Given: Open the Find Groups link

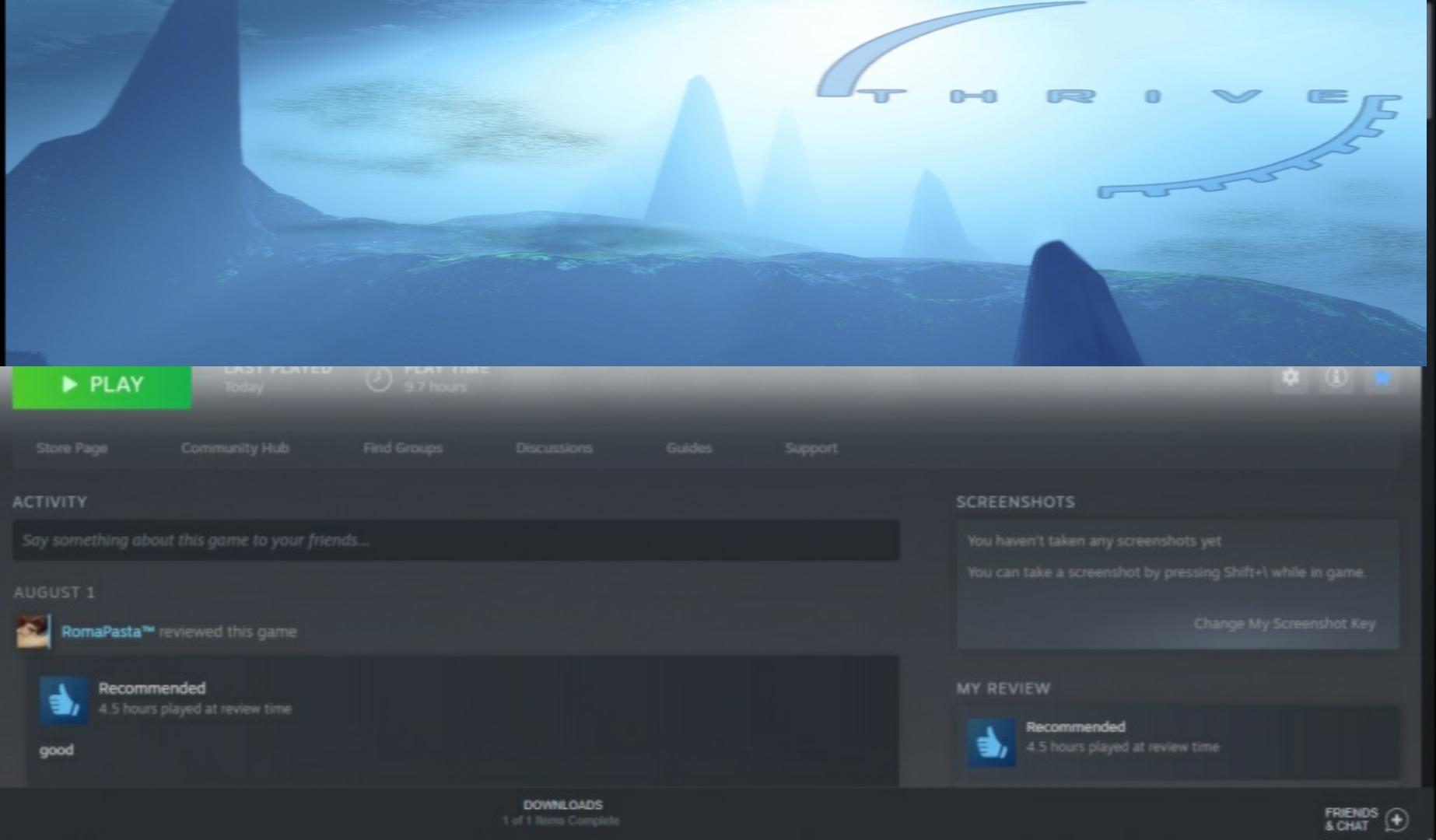Looking at the screenshot, I should click(402, 448).
